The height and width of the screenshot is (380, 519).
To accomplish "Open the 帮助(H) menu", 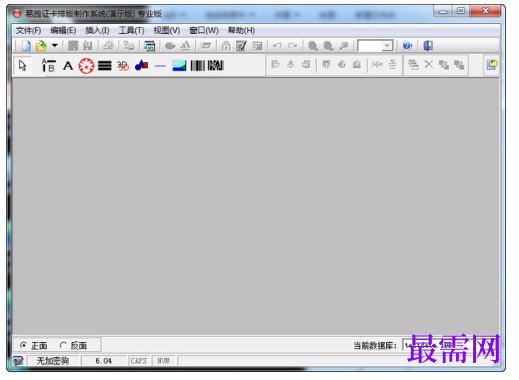I will 241,31.
